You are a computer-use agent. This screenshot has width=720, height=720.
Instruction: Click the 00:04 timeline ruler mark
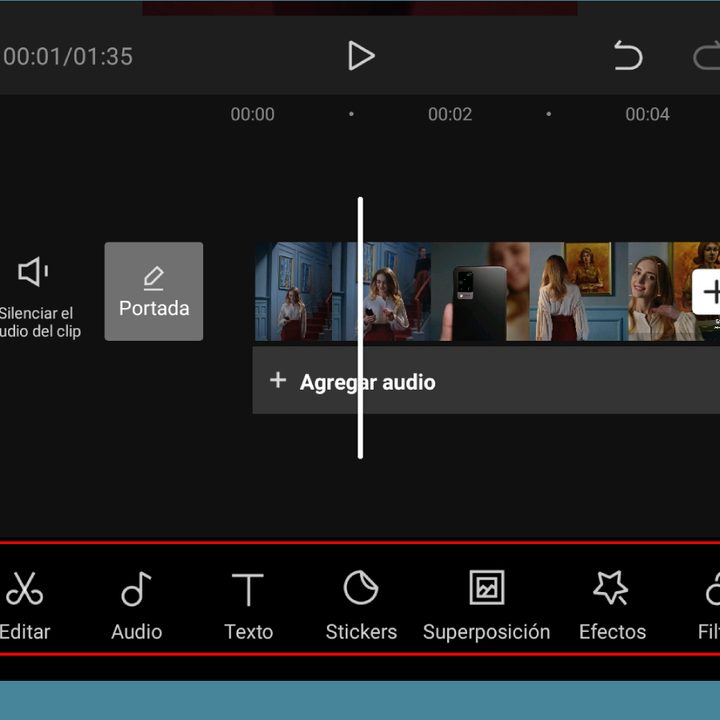tap(647, 114)
